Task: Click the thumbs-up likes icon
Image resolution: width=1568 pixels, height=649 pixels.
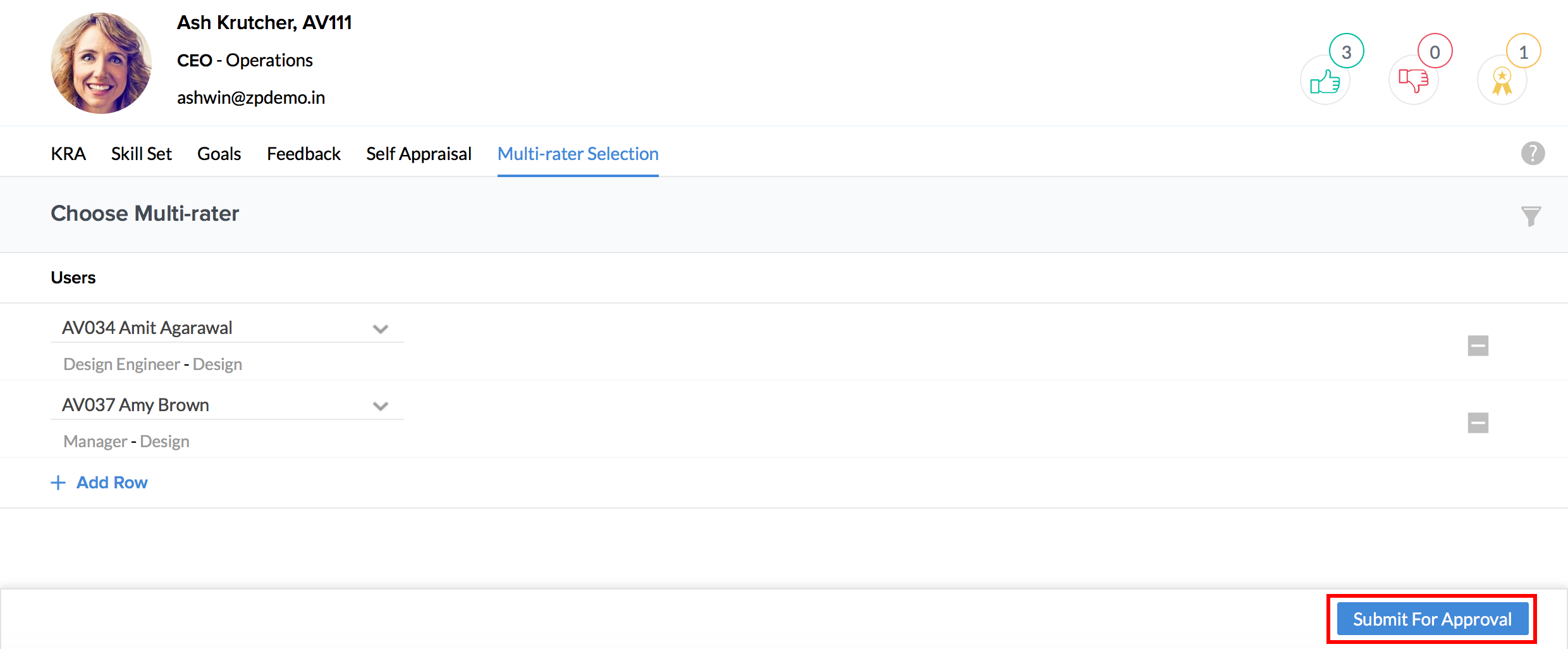Action: [1325, 81]
